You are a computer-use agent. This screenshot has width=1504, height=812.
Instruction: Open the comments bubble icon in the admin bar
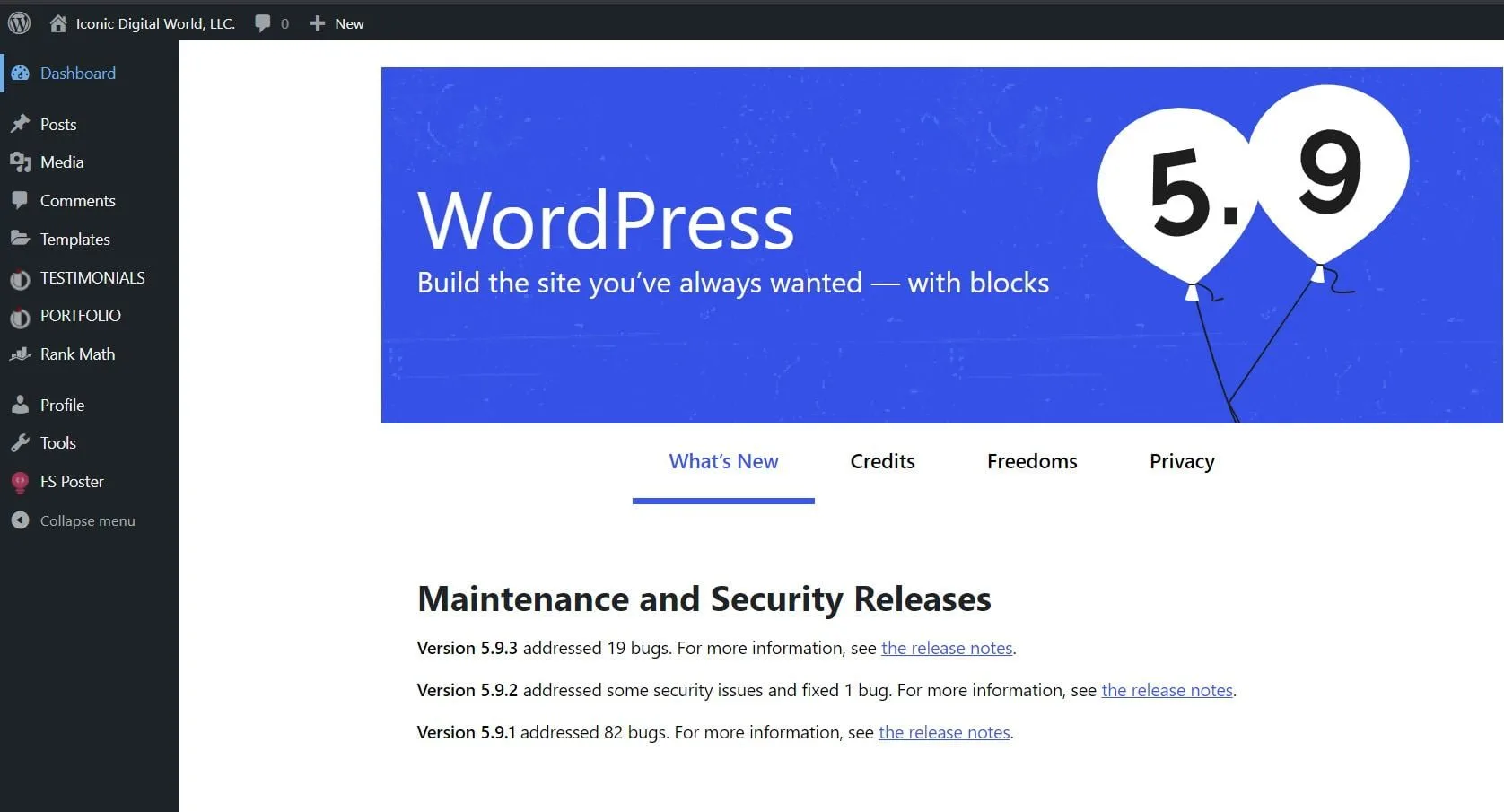pos(263,23)
